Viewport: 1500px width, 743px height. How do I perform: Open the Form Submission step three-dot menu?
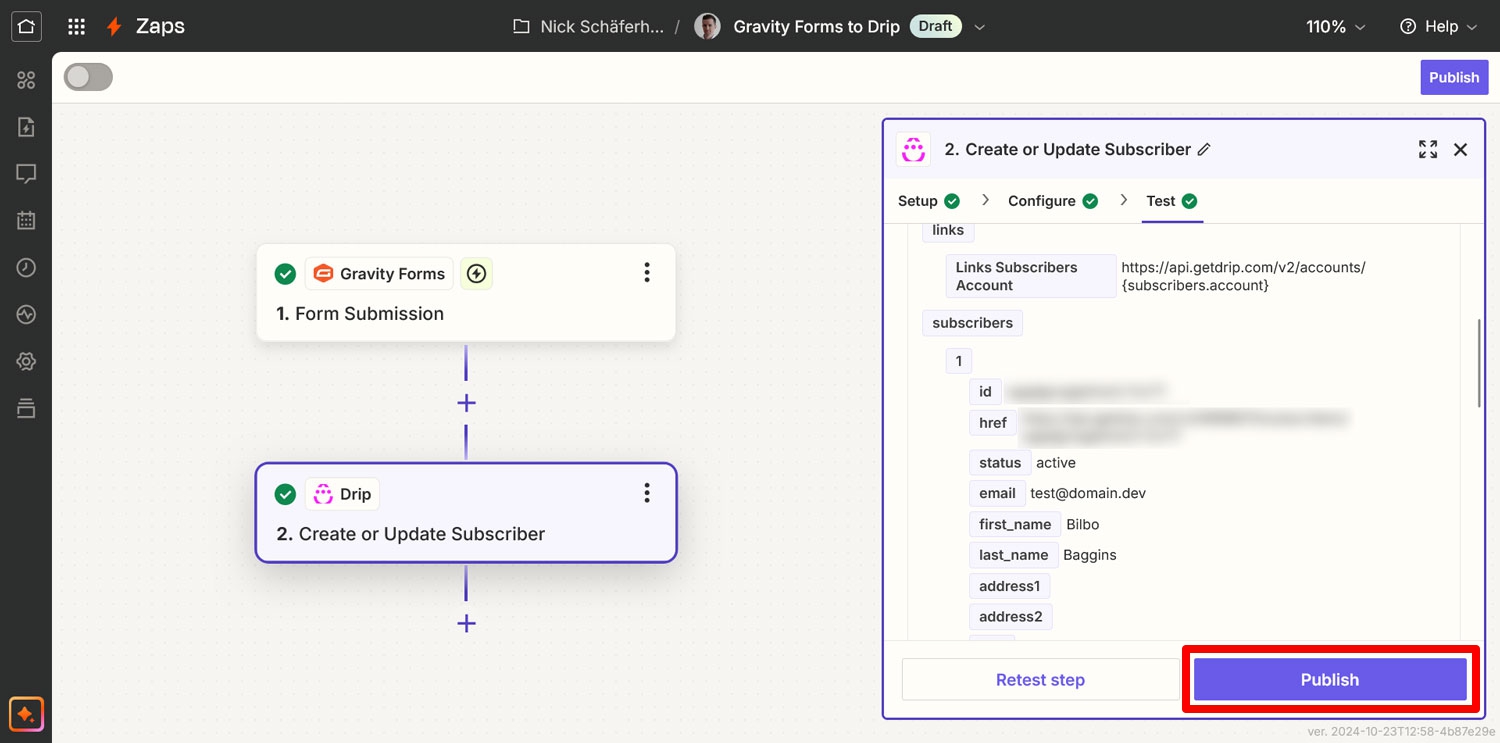click(647, 272)
